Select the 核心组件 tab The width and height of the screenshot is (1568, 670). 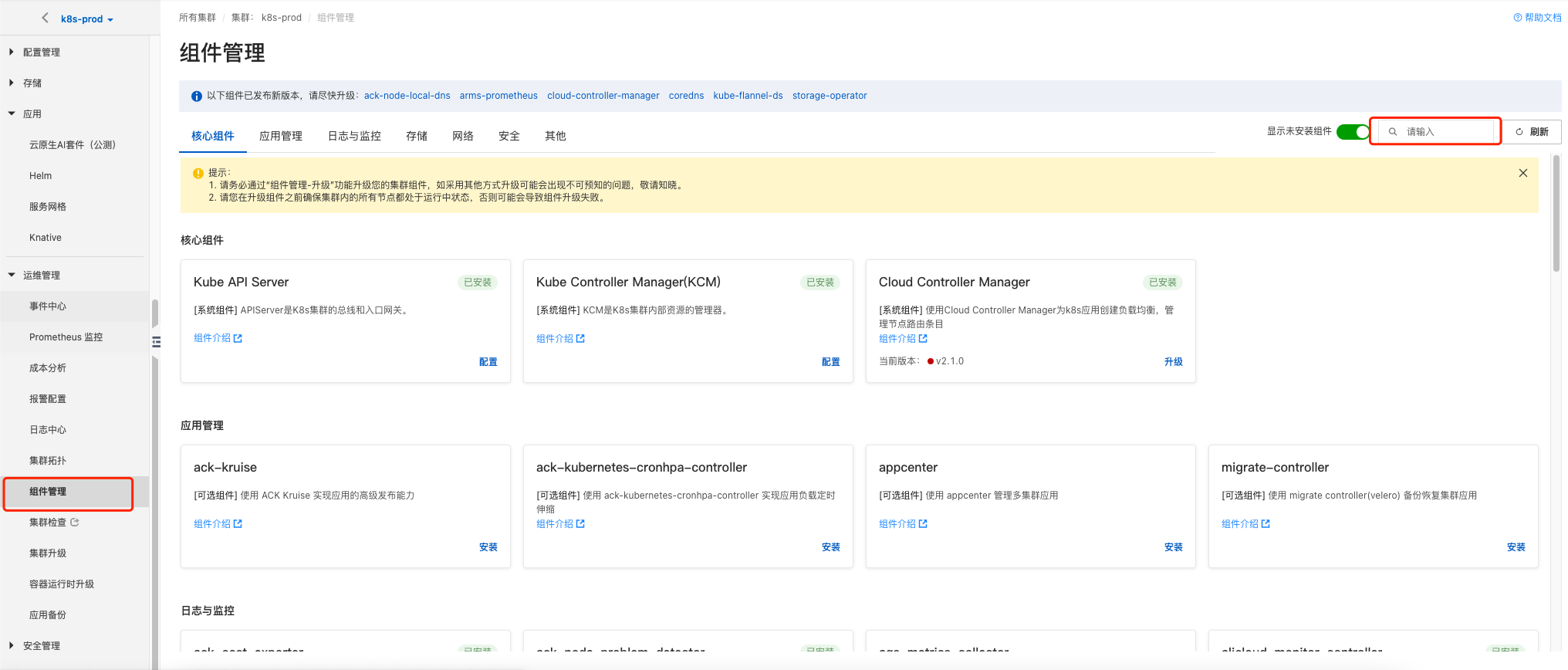213,136
